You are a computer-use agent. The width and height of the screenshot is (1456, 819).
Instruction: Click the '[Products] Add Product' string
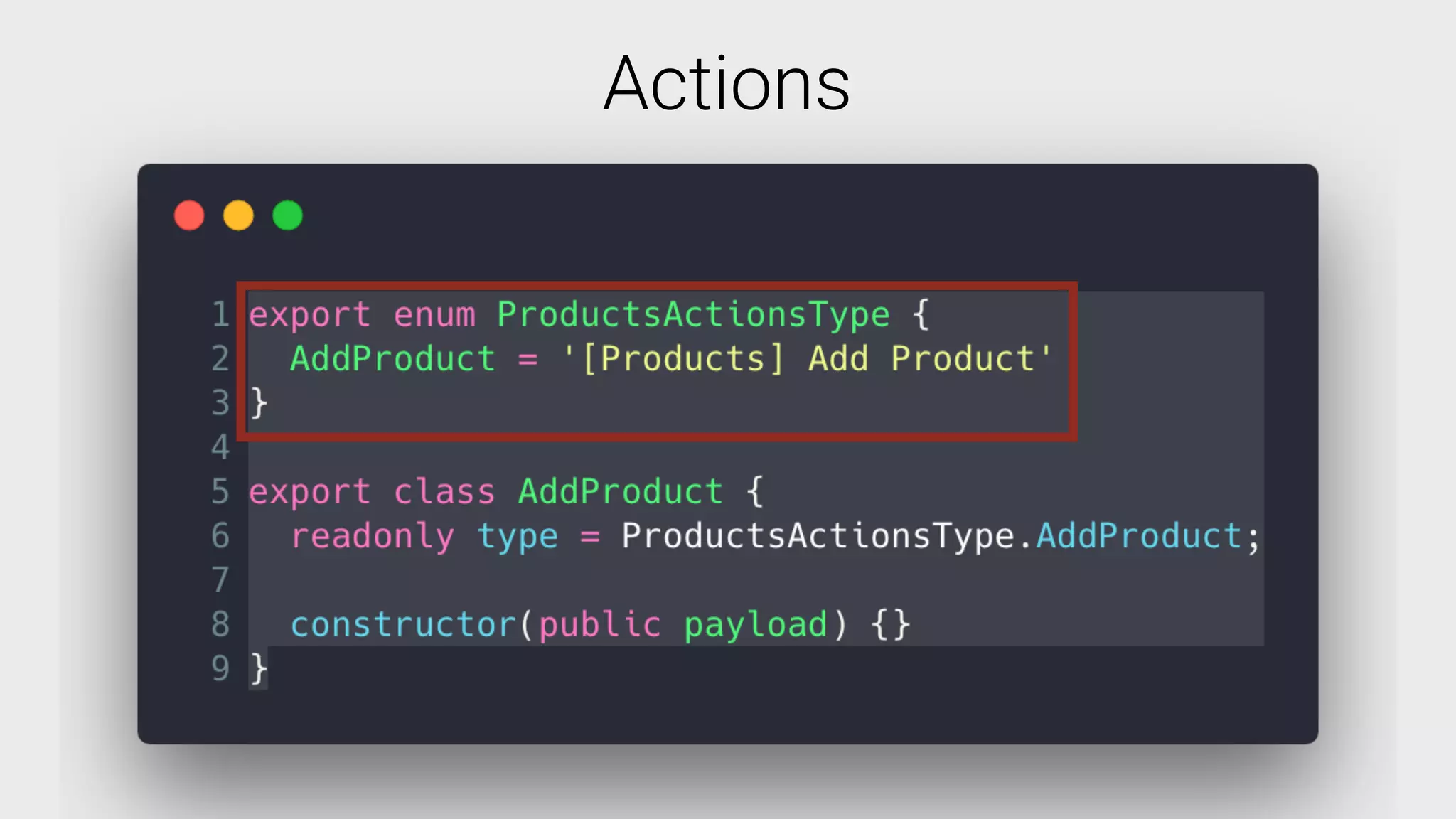(x=807, y=359)
